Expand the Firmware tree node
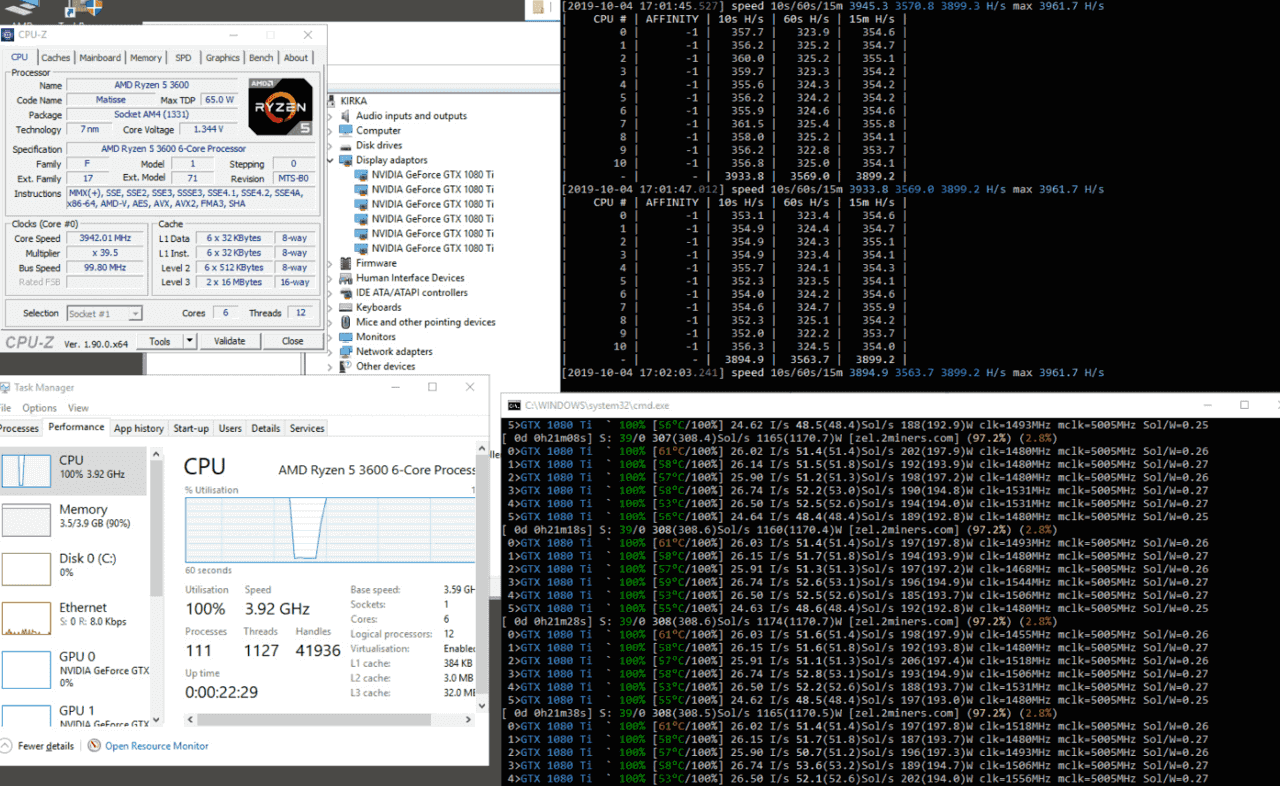This screenshot has height=786, width=1280. [332, 263]
